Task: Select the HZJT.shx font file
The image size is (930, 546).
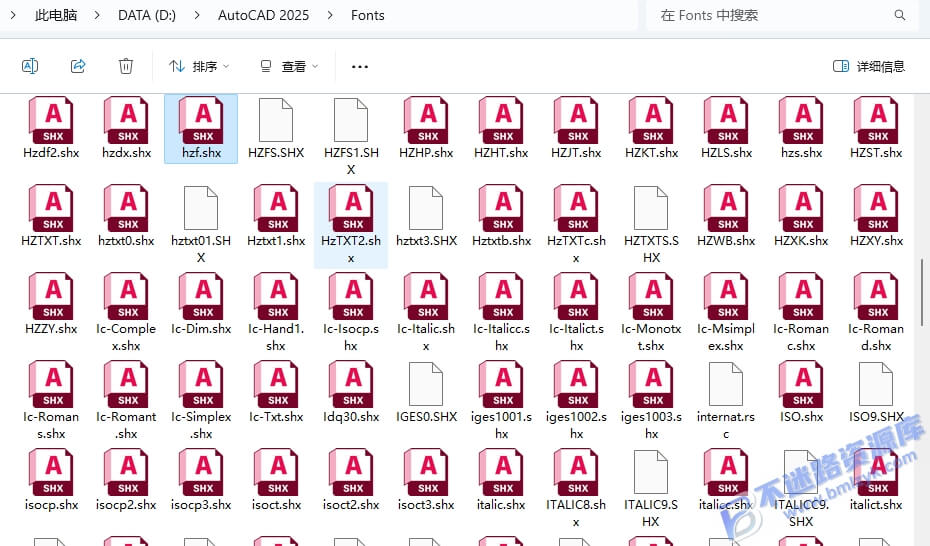Action: click(576, 129)
